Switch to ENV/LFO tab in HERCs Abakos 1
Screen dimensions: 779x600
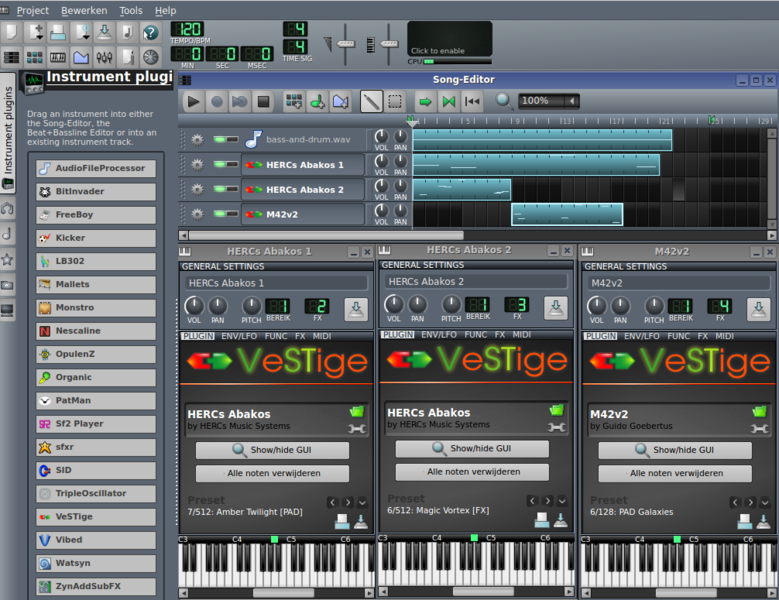pyautogui.click(x=239, y=336)
